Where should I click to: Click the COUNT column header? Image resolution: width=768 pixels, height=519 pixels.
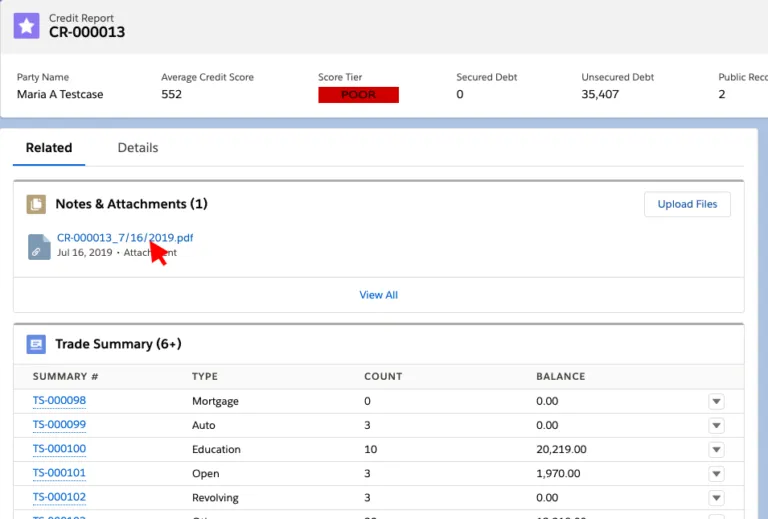click(383, 377)
